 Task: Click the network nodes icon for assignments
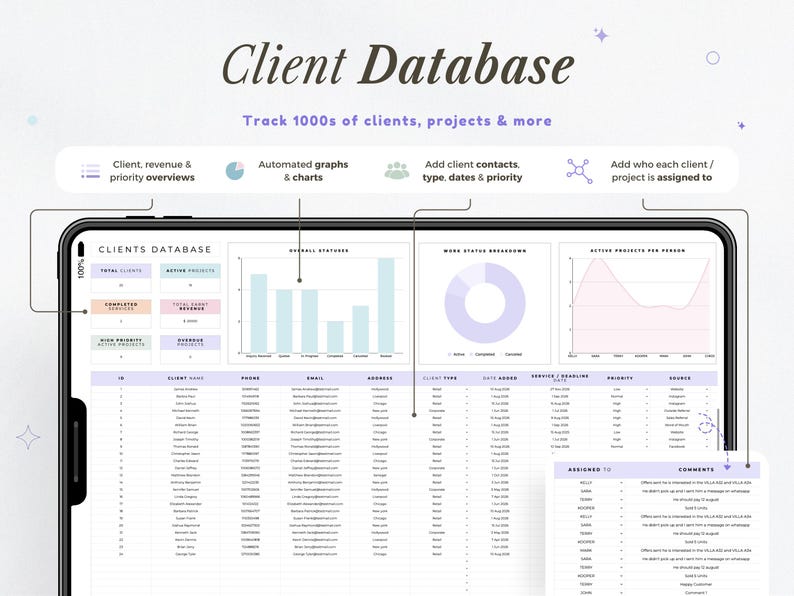pyautogui.click(x=579, y=171)
